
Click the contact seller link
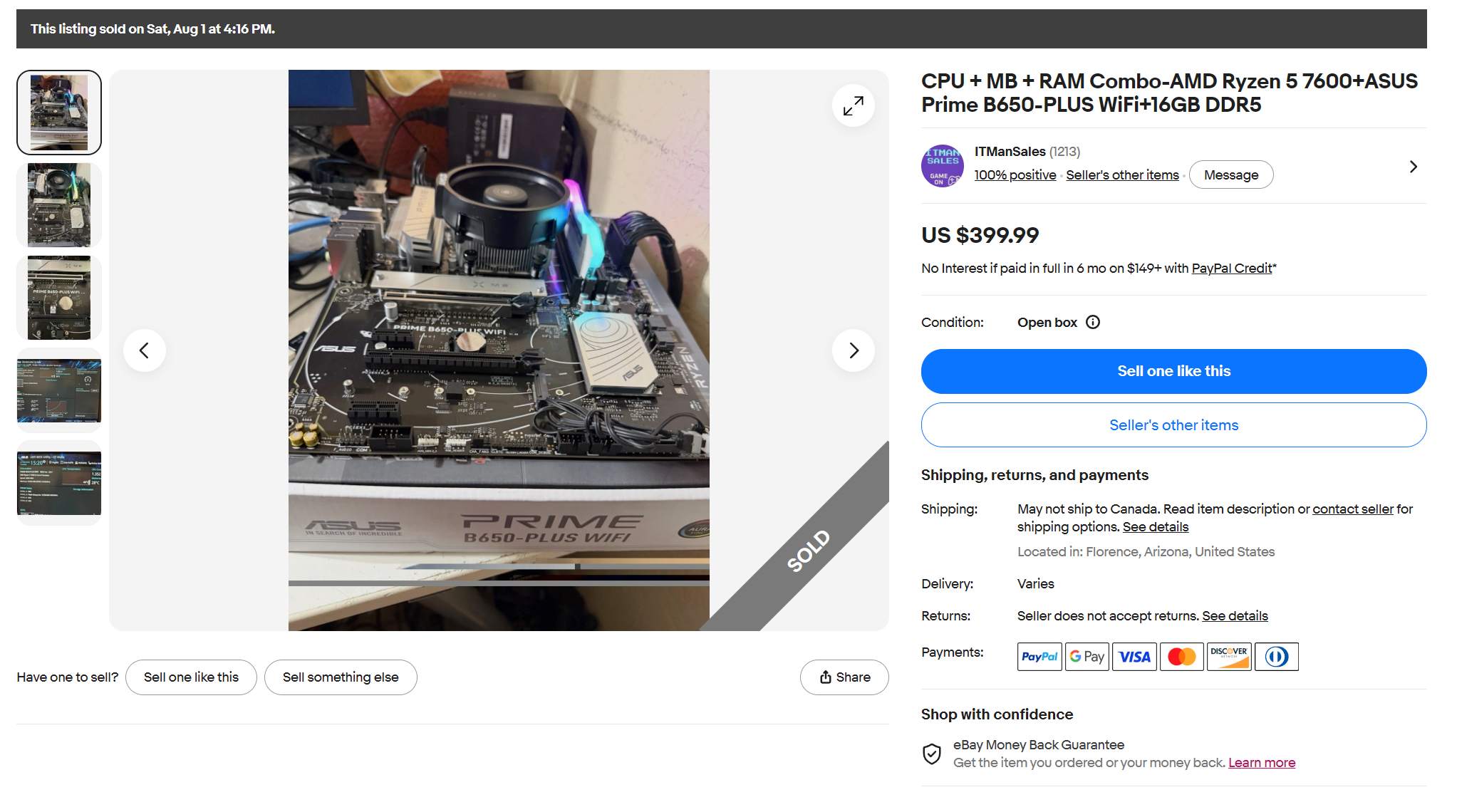[x=1352, y=509]
